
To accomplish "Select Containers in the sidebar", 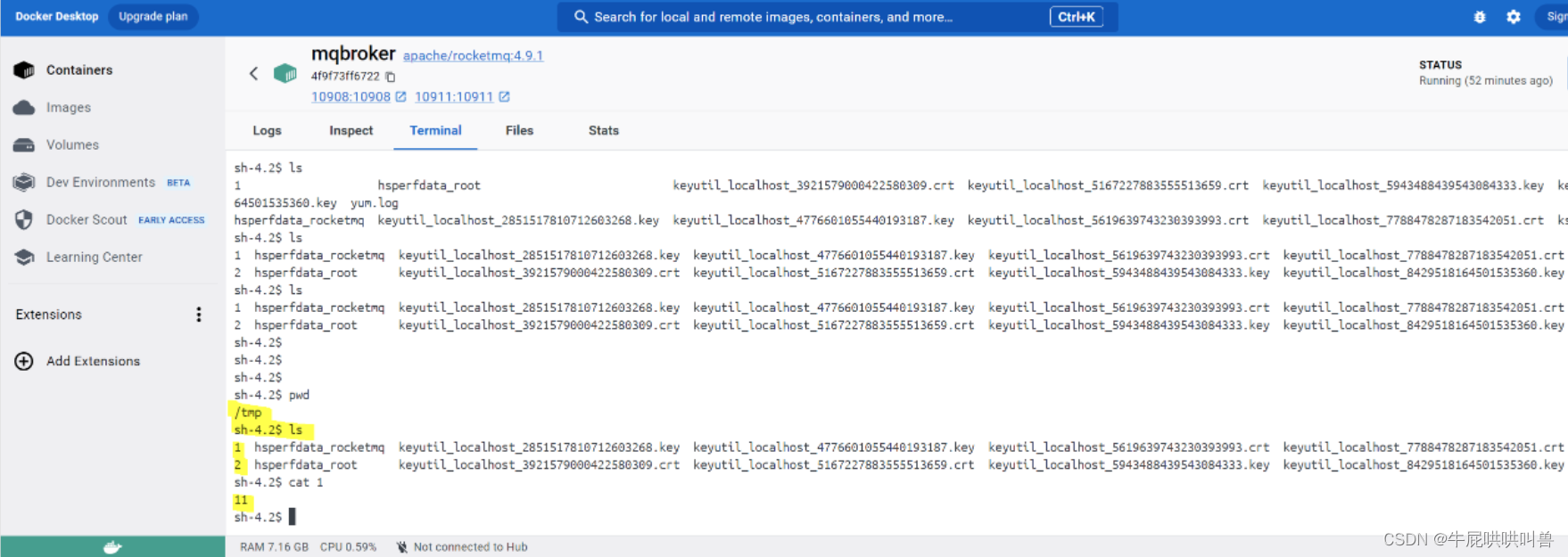I will coord(79,70).
